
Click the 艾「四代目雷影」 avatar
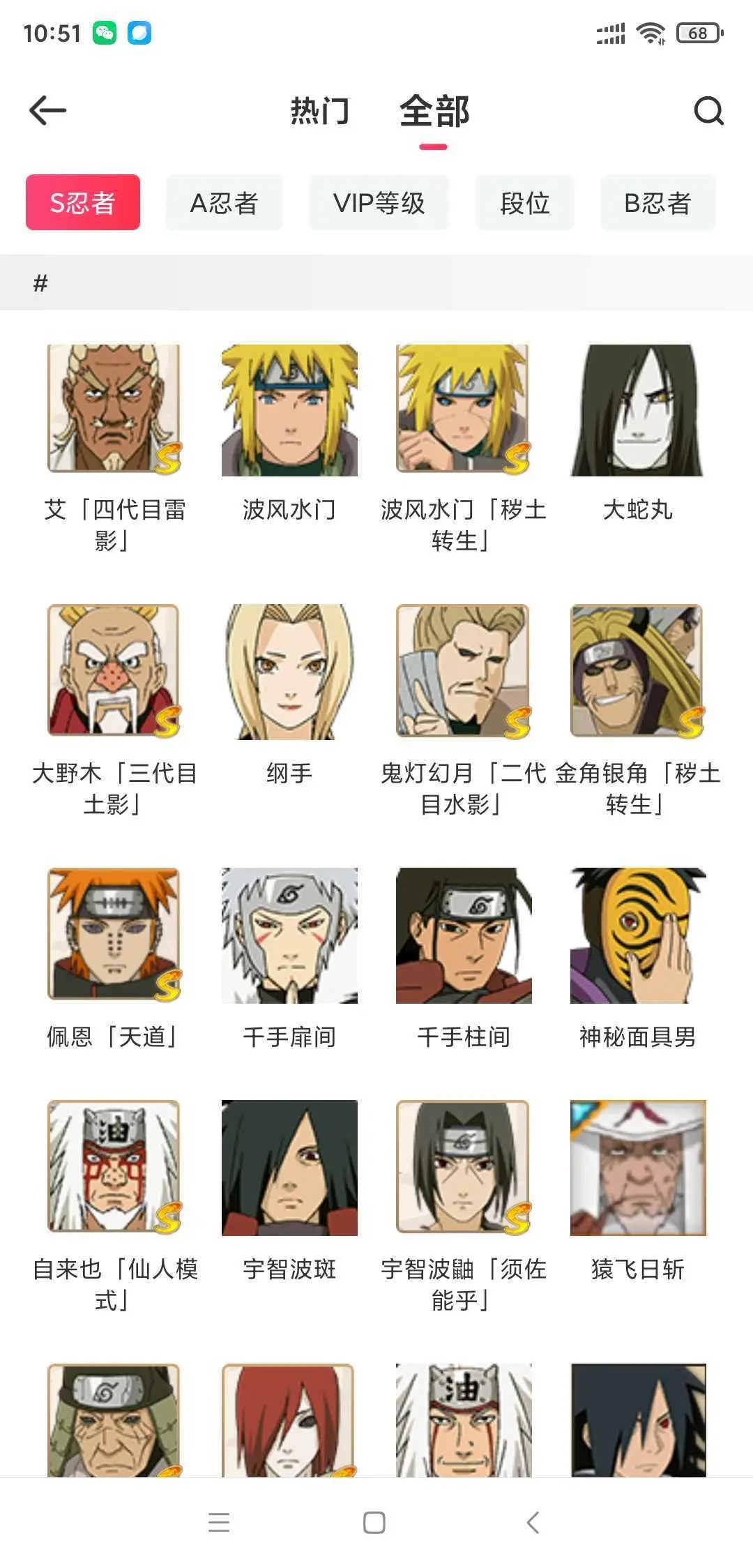(114, 410)
